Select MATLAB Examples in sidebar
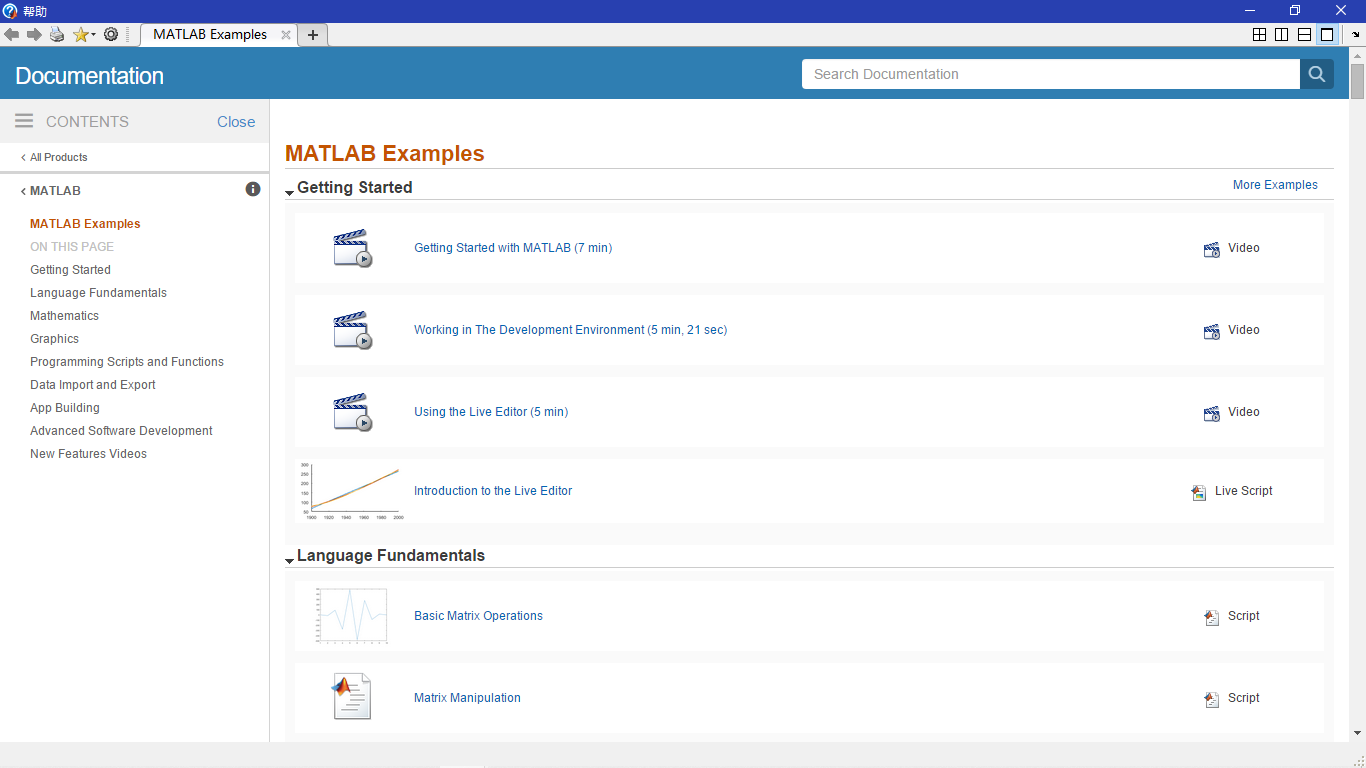Screen dimensions: 1366x768 (85, 224)
